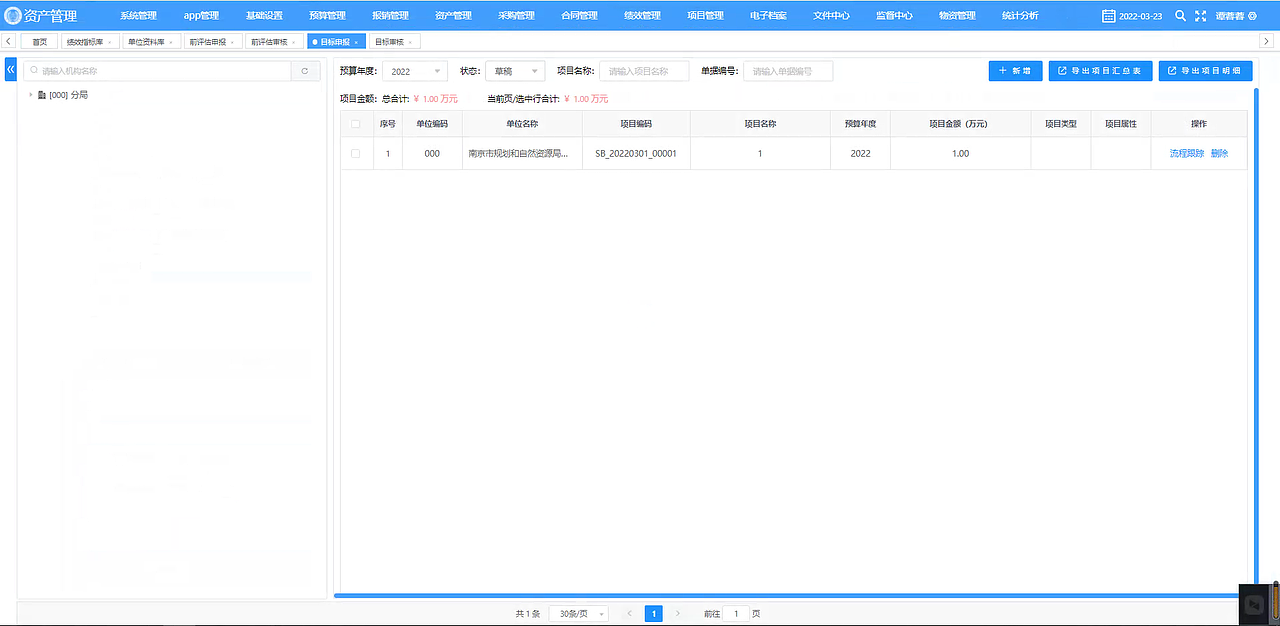1280x626 pixels.
Task: Open the 绩效管理 menu
Action: tap(642, 16)
